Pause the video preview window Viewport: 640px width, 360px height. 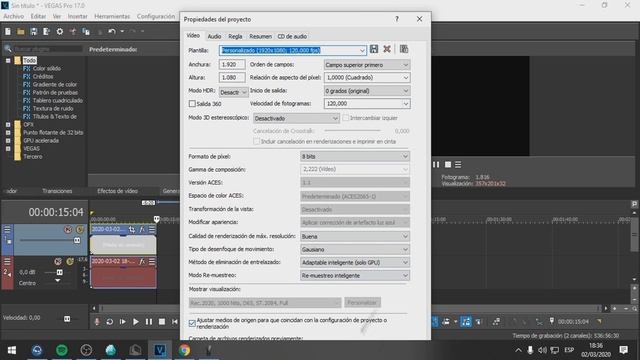coord(436,164)
